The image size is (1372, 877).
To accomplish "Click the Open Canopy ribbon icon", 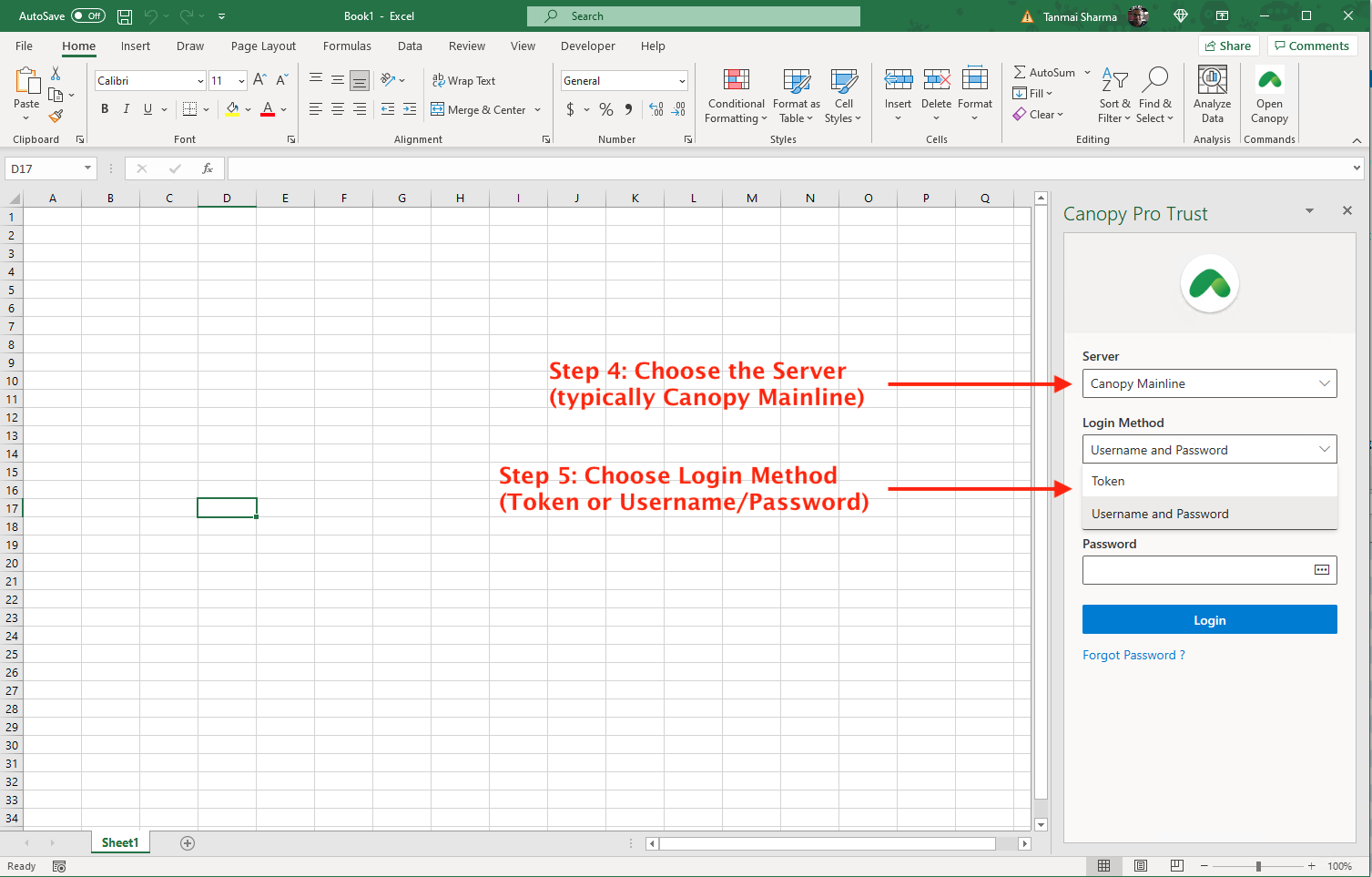I will point(1269,80).
